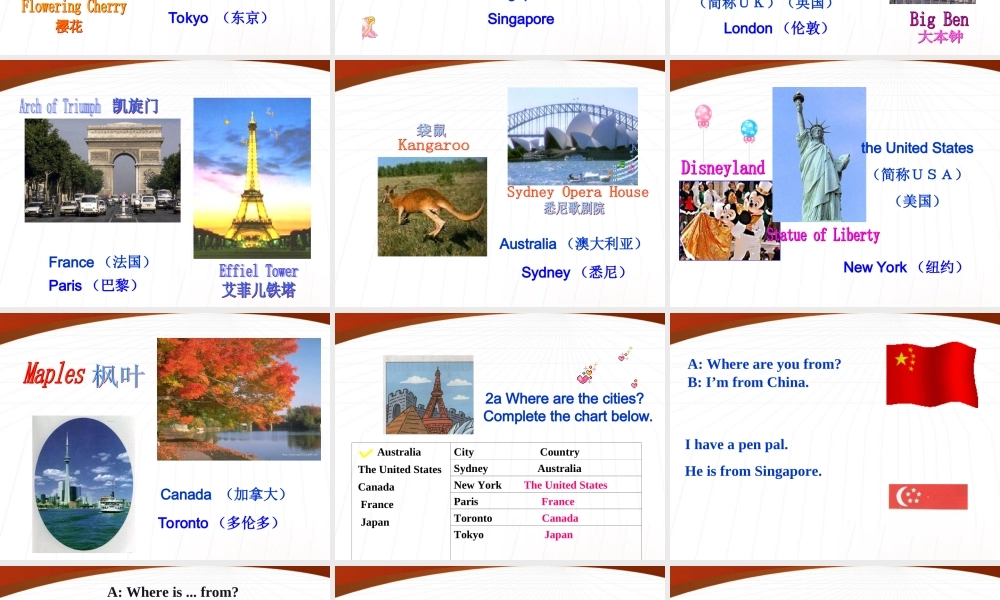1000x600 pixels.
Task: Select 'Australia (澳大利亚)' label
Action: (x=570, y=244)
